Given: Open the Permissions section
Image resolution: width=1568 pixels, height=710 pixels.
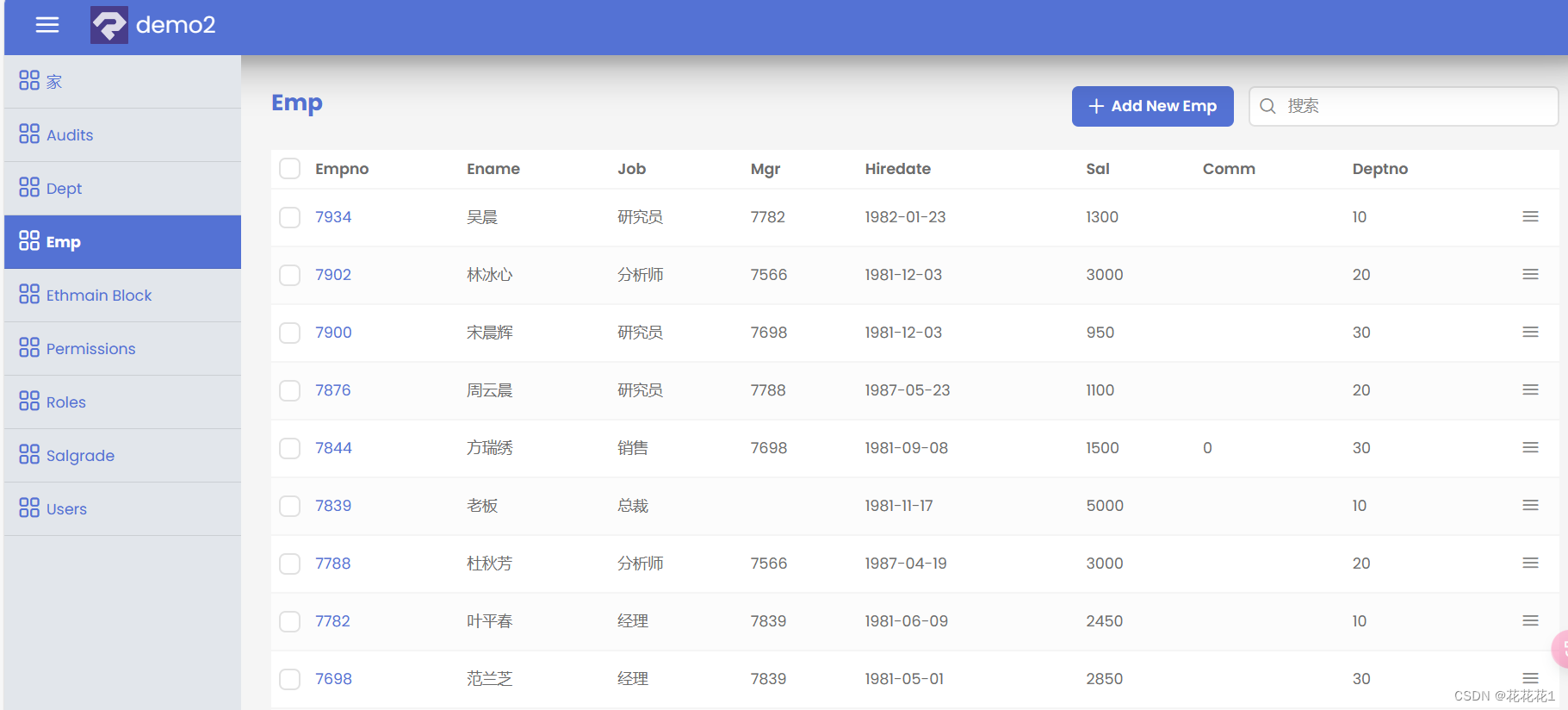Looking at the screenshot, I should [x=122, y=348].
